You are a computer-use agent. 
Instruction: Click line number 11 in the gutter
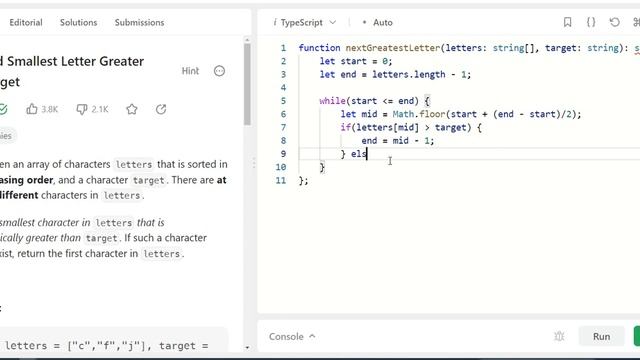[281, 180]
